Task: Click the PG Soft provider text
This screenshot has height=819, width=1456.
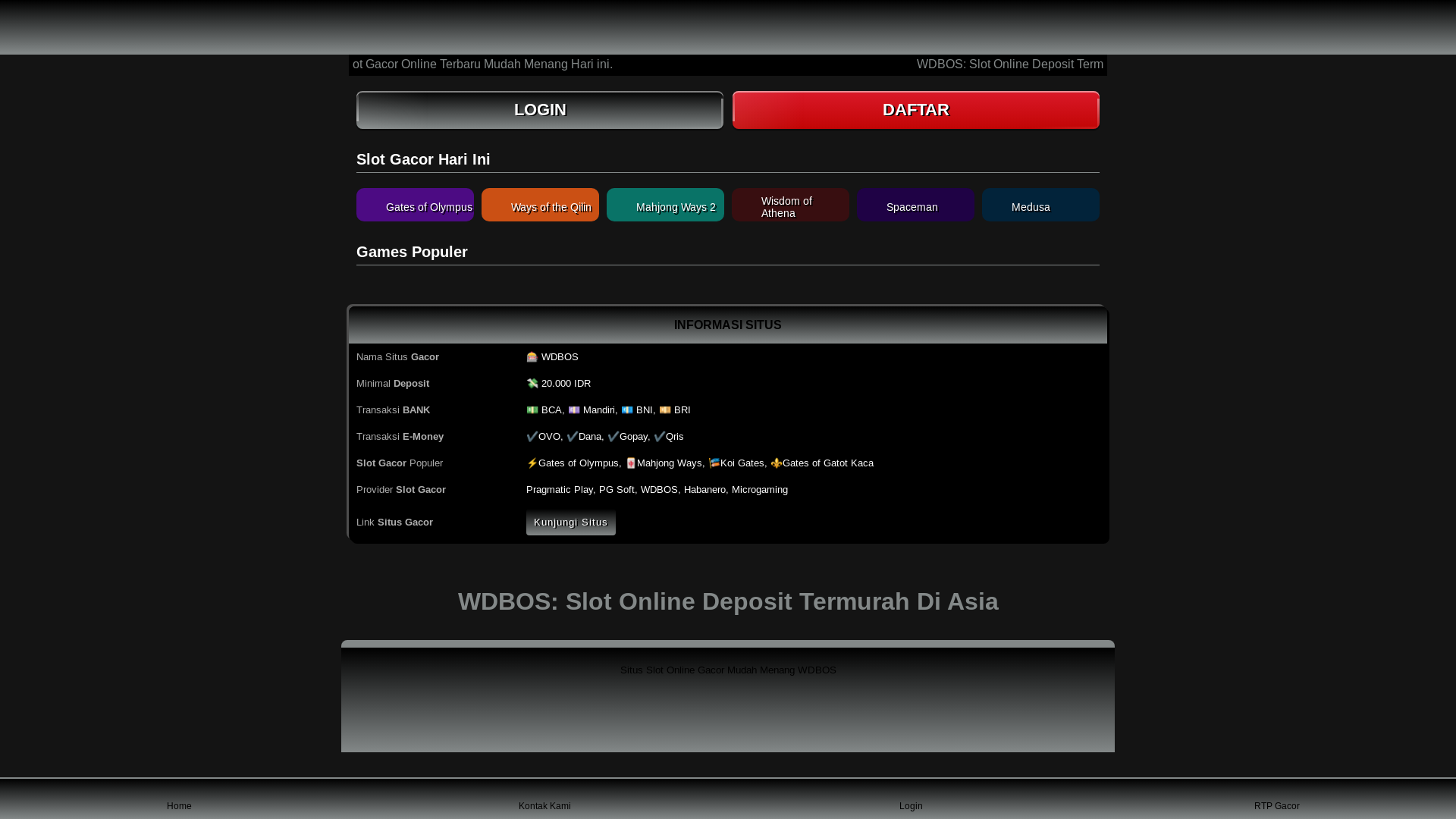Action: (617, 490)
